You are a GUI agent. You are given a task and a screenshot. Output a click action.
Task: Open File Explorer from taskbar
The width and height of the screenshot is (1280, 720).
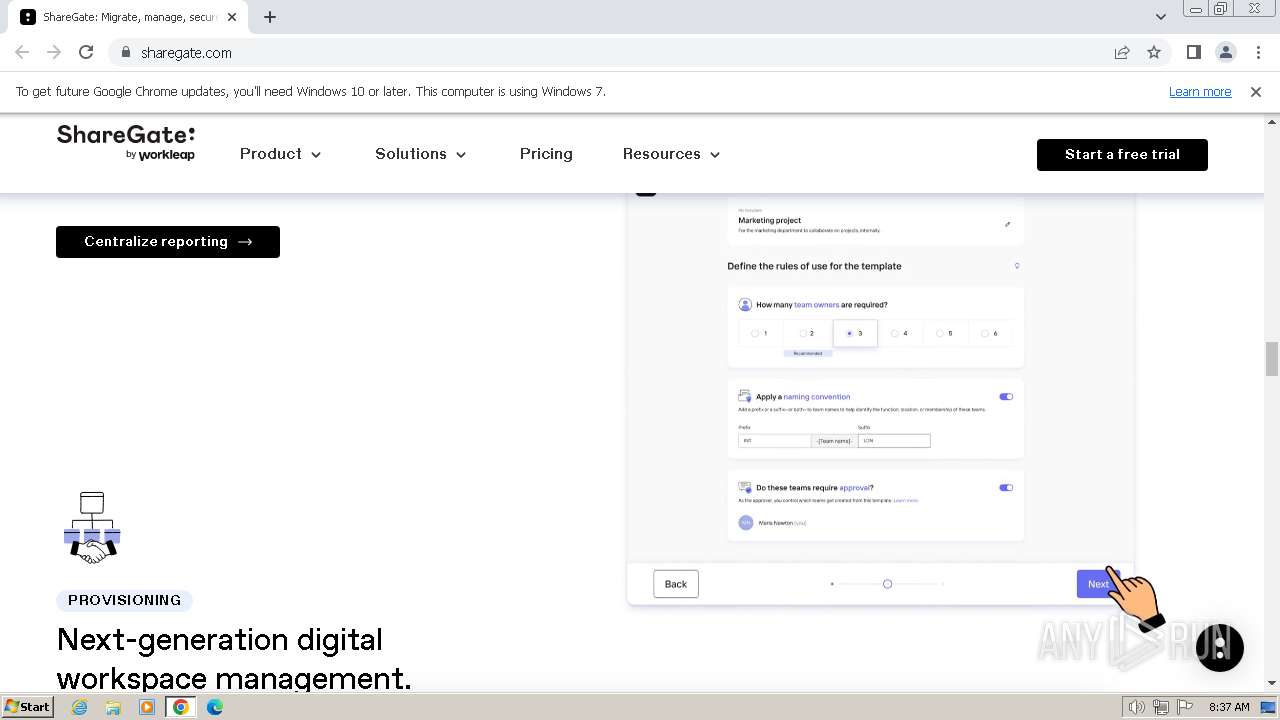pyautogui.click(x=113, y=707)
